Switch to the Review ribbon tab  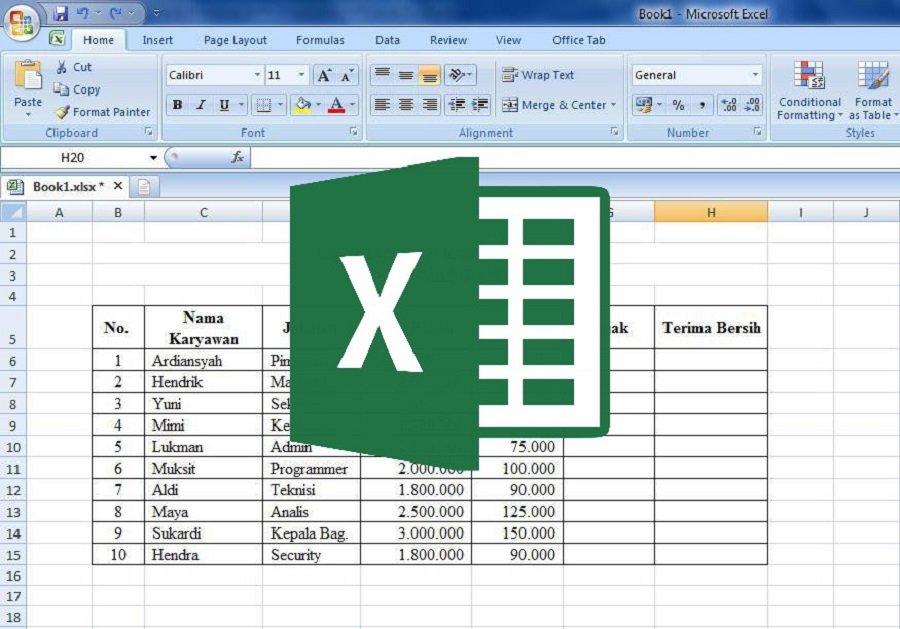448,40
